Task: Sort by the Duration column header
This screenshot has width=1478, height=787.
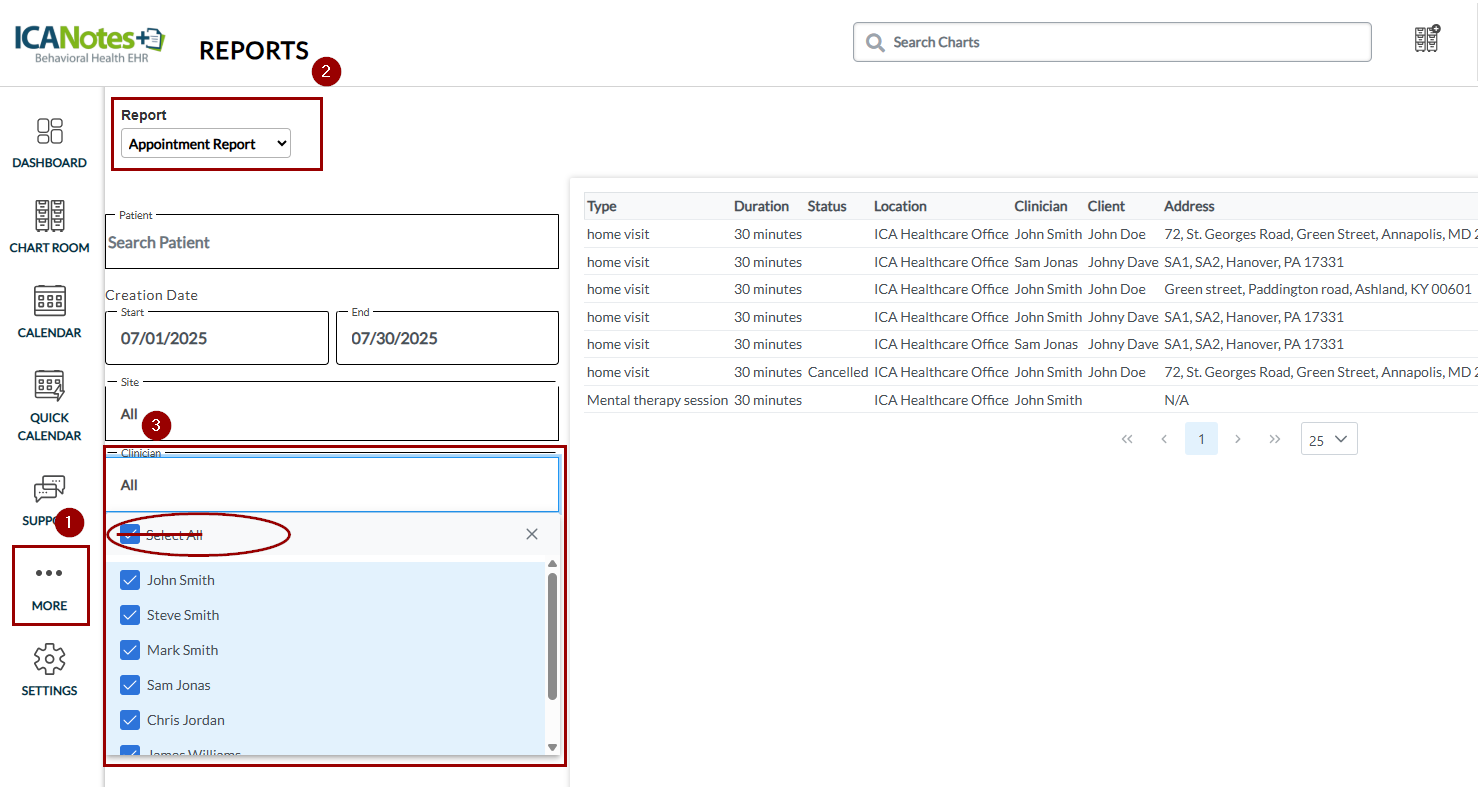Action: [762, 206]
